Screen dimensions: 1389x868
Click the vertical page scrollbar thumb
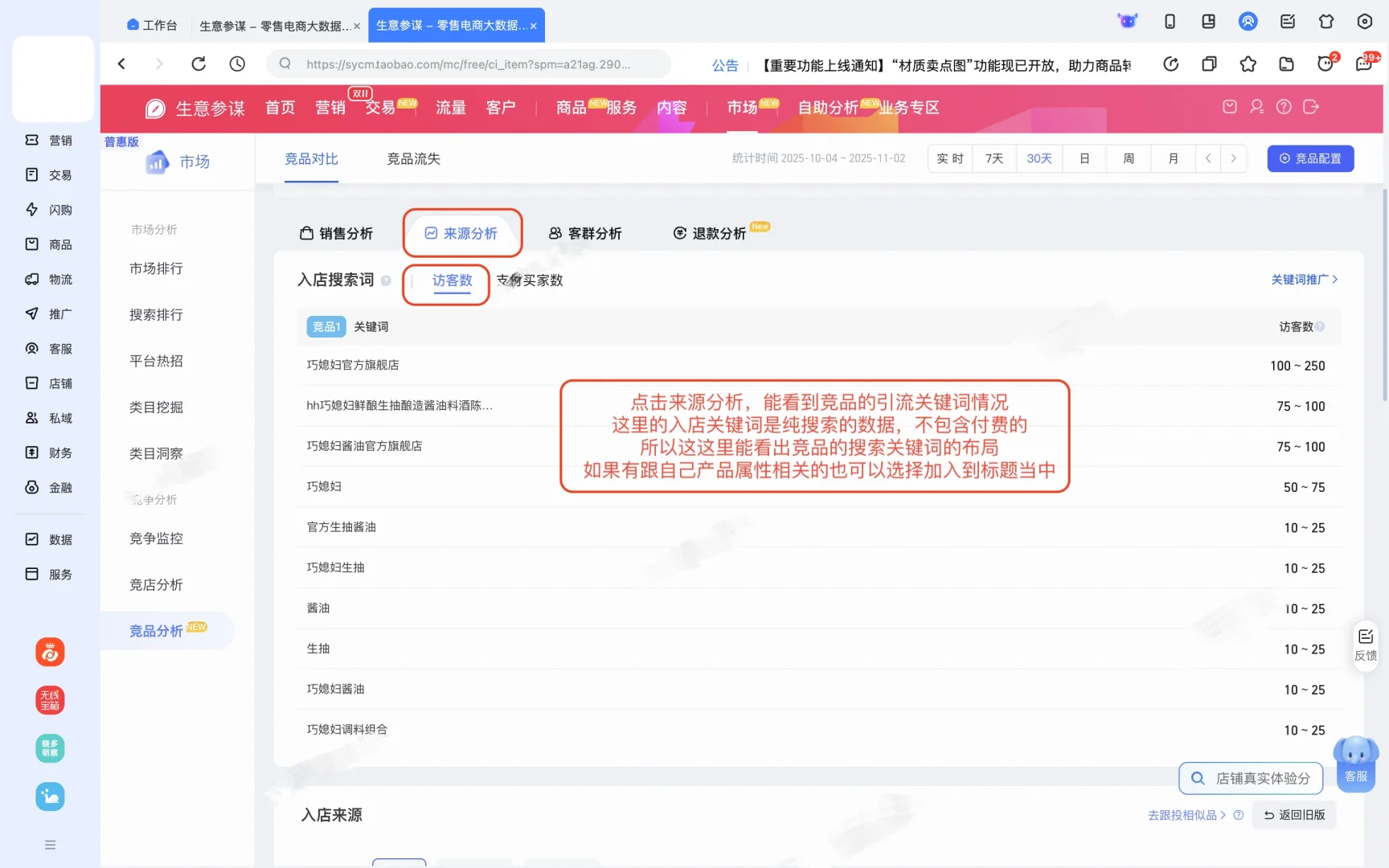coord(1385,294)
